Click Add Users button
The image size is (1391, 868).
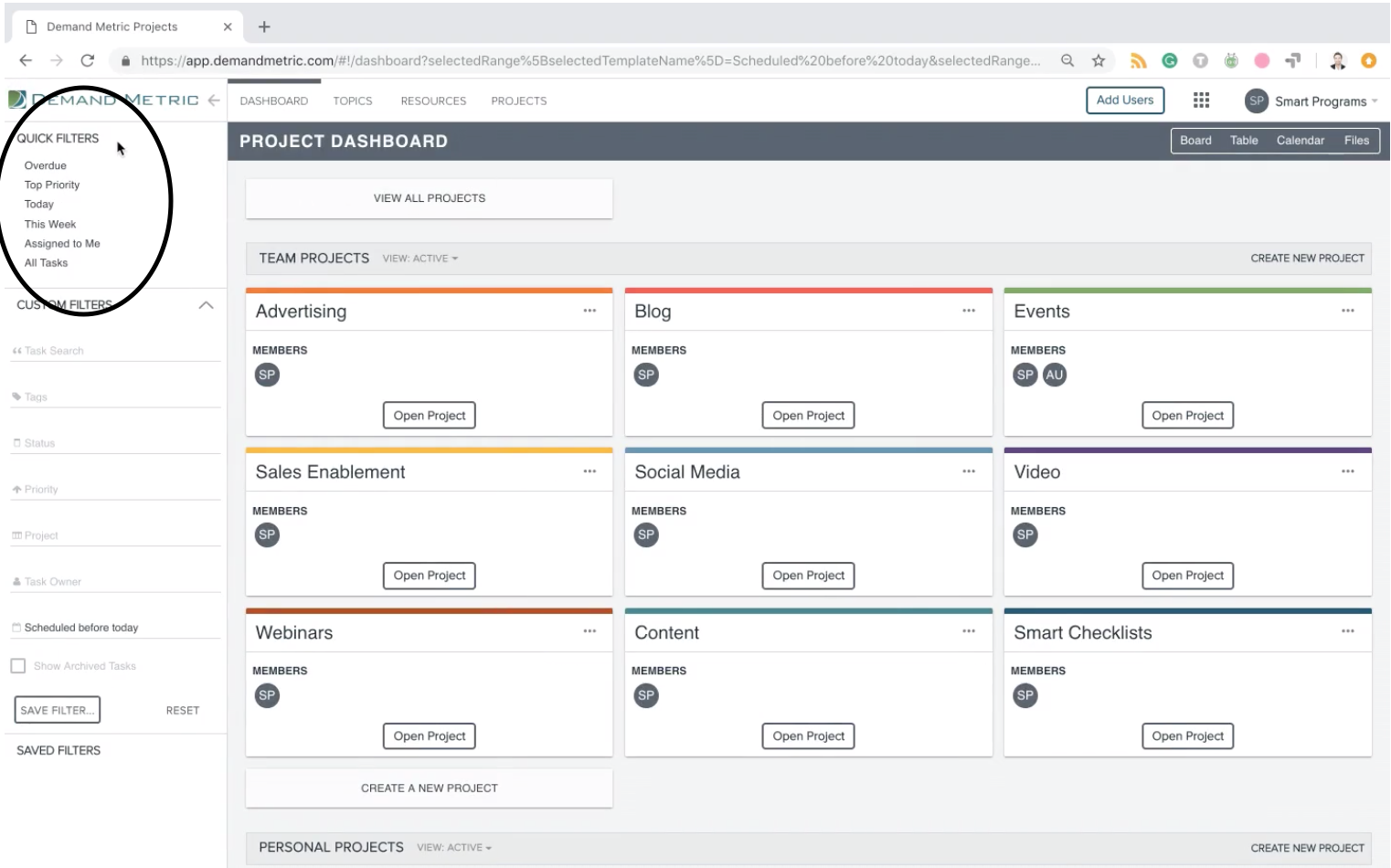click(1125, 101)
